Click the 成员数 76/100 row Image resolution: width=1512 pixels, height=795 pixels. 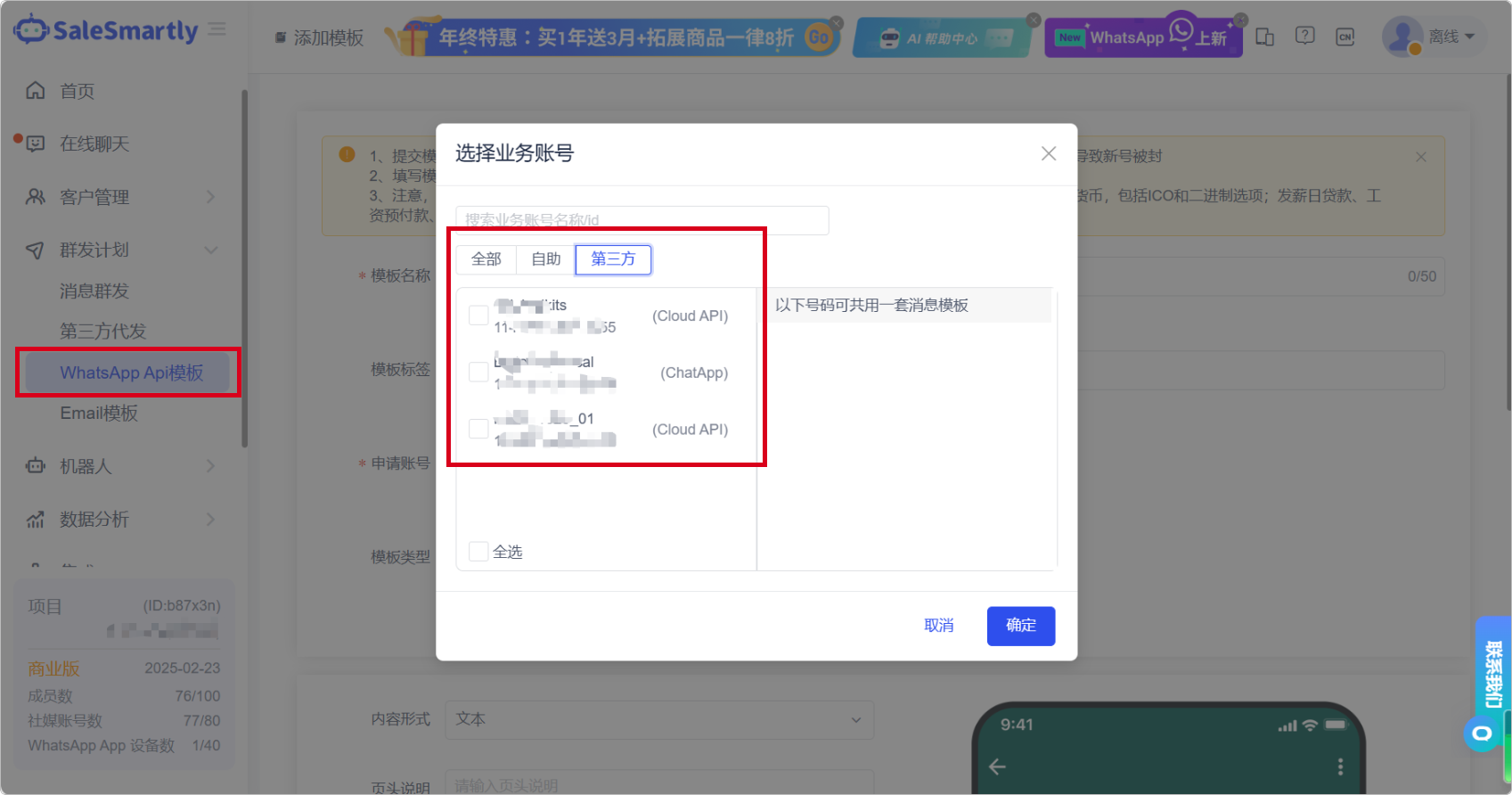pyautogui.click(x=124, y=696)
